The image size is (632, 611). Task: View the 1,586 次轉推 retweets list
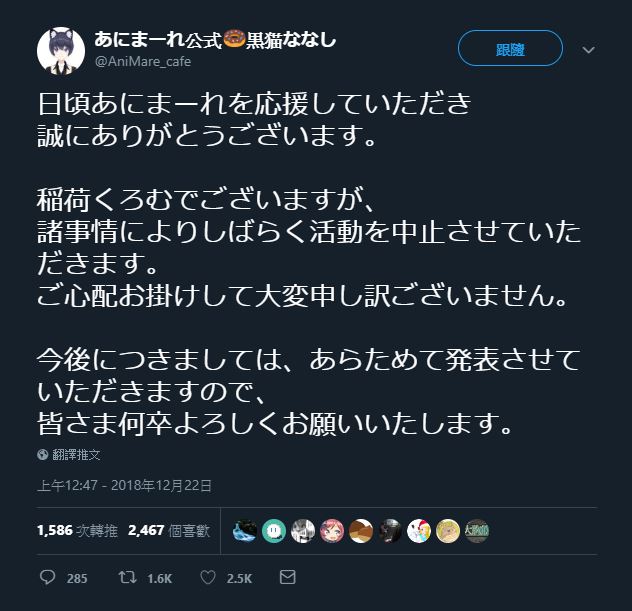pos(77,530)
